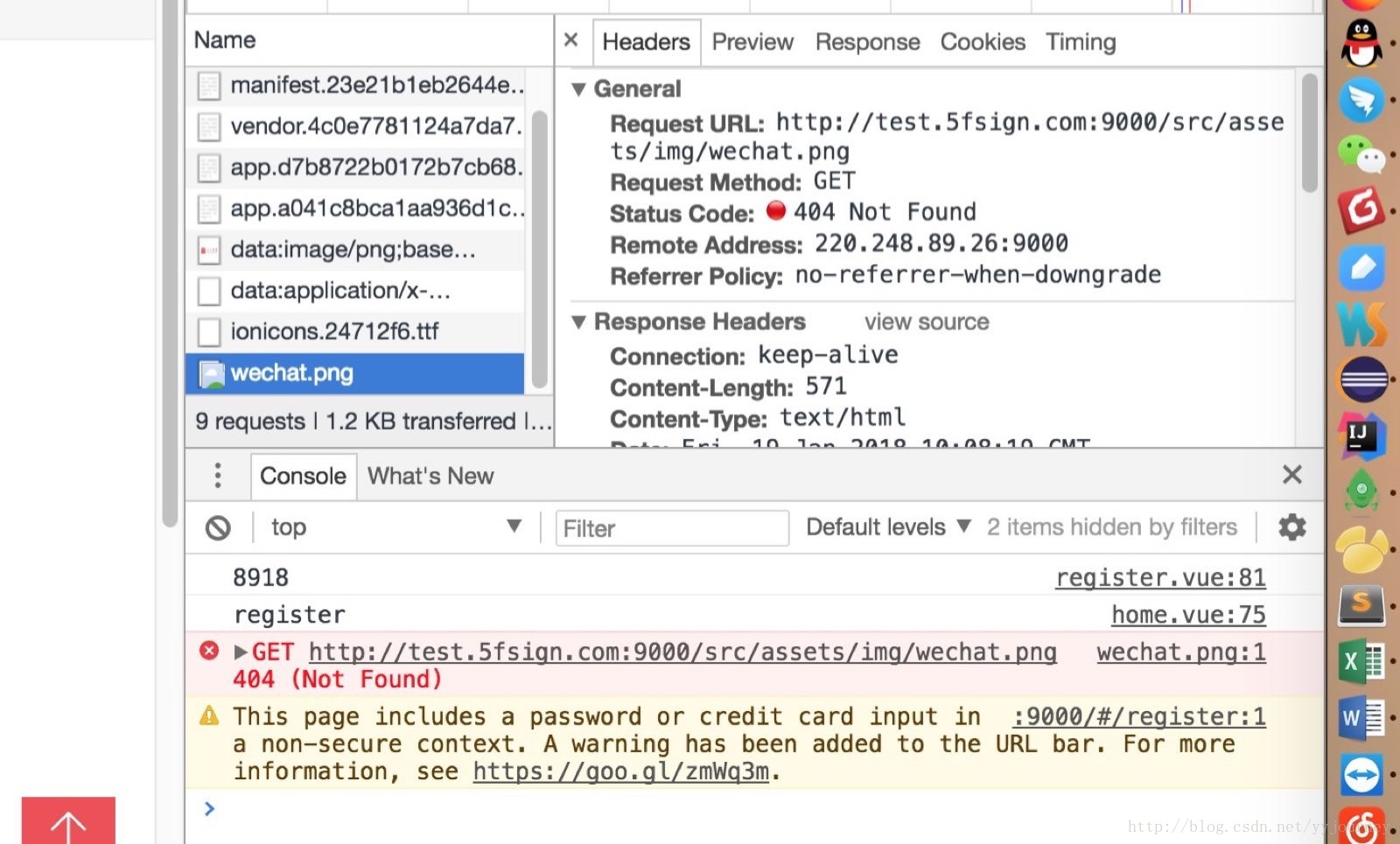Viewport: 1400px width, 844px height.
Task: Click data:image/png row thumbnail icon
Action: click(209, 250)
